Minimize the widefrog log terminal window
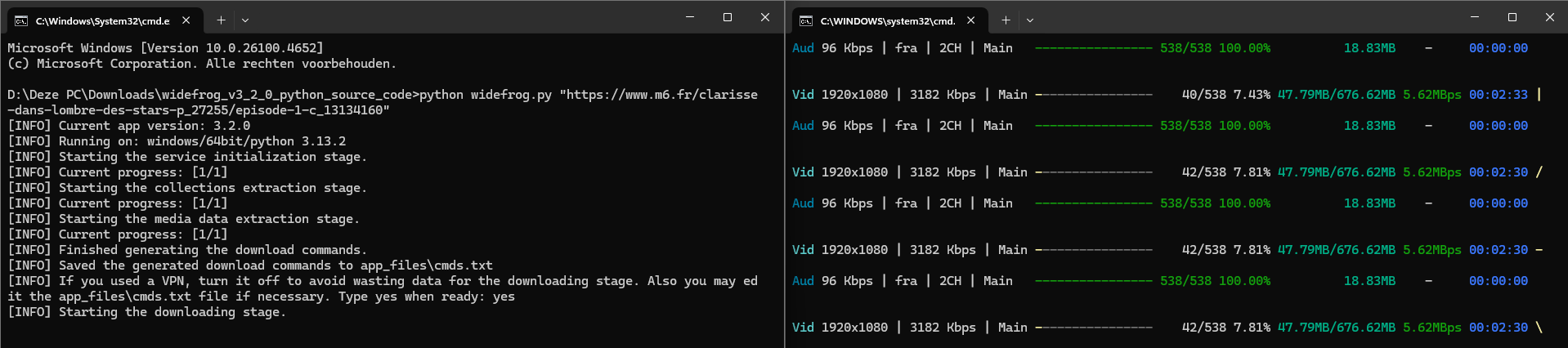The image size is (1568, 348). tap(690, 17)
